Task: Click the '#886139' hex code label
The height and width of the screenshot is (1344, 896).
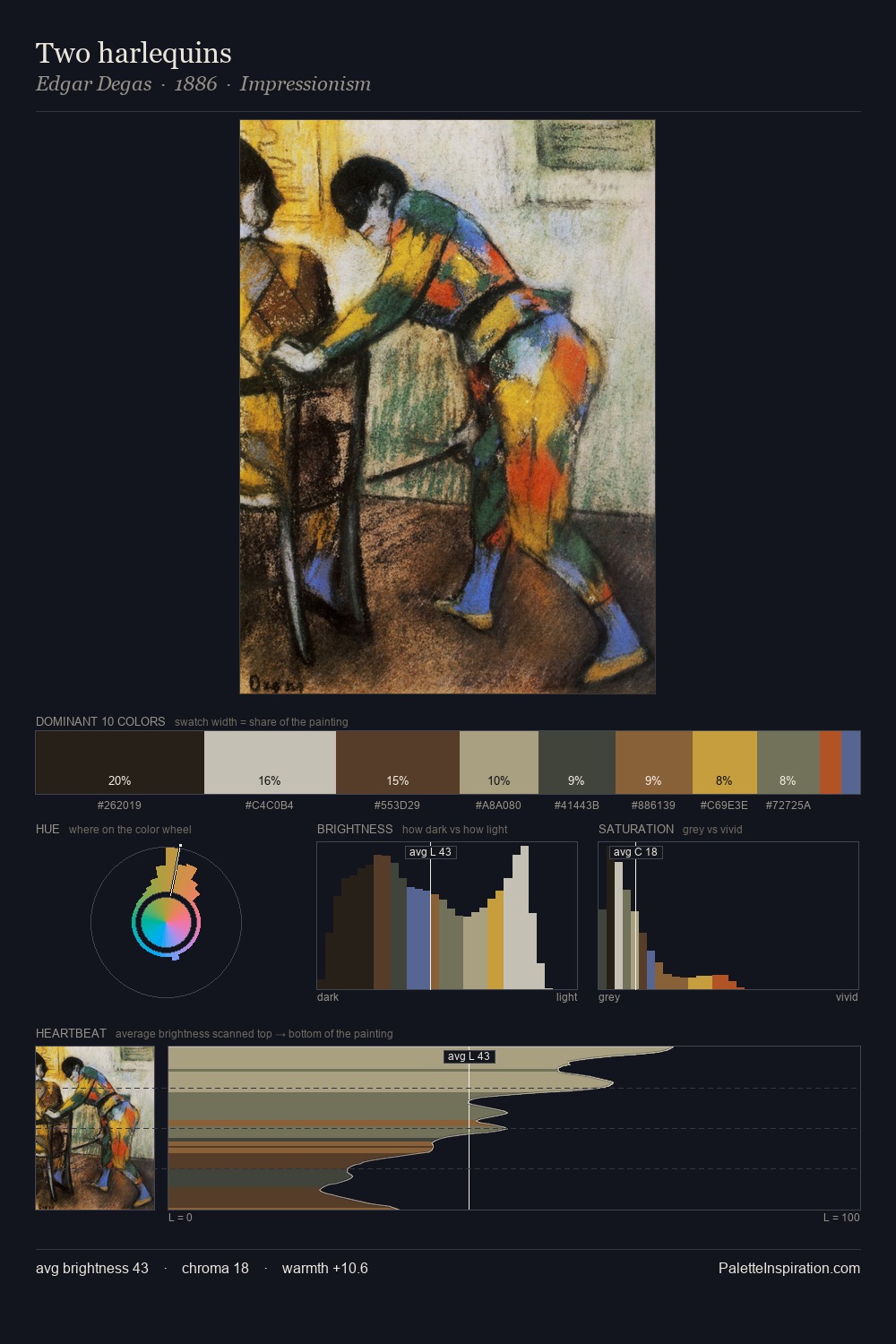Action: coord(654,806)
